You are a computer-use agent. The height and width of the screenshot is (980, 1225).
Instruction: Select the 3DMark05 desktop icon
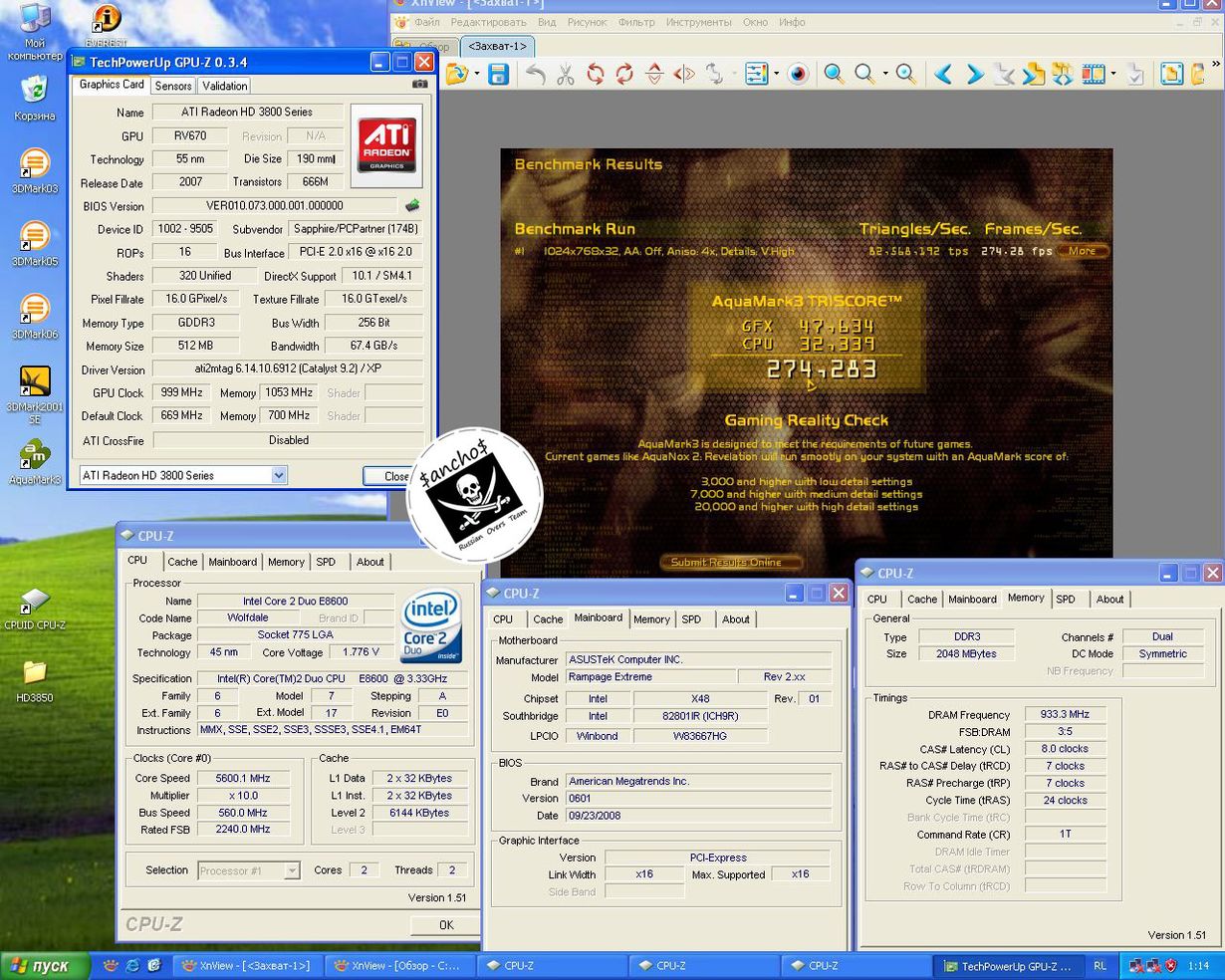coord(35,244)
